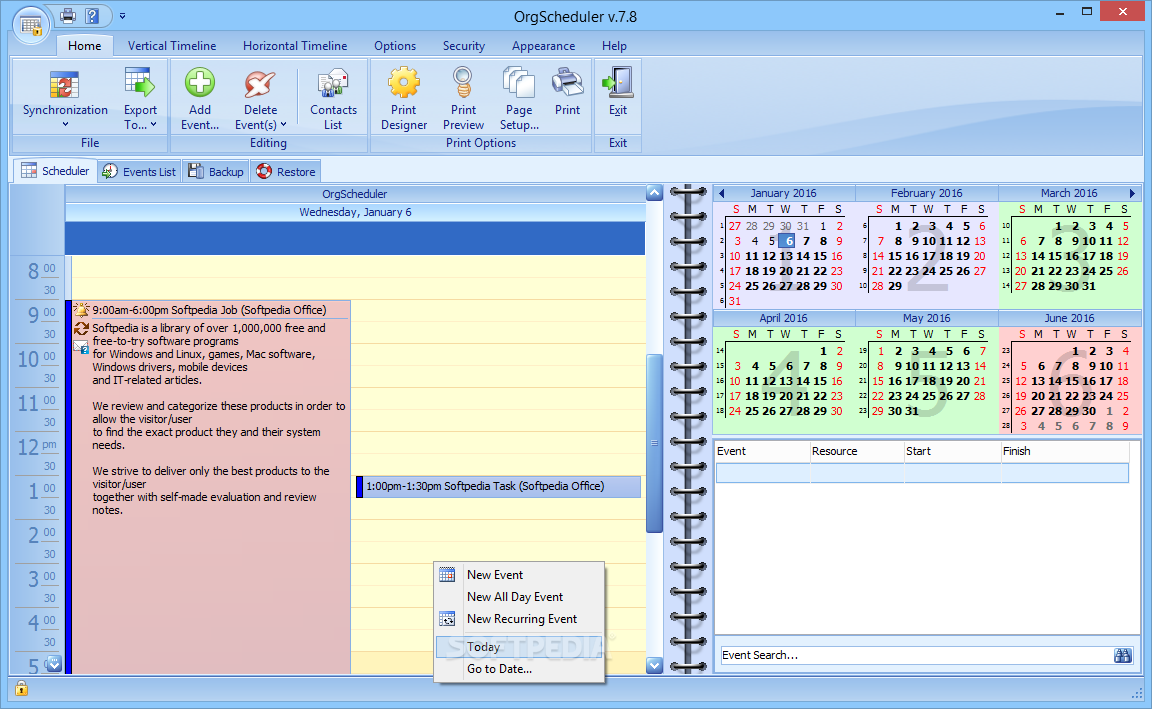The height and width of the screenshot is (709, 1152).
Task: Select the Restore tab
Action: [286, 171]
